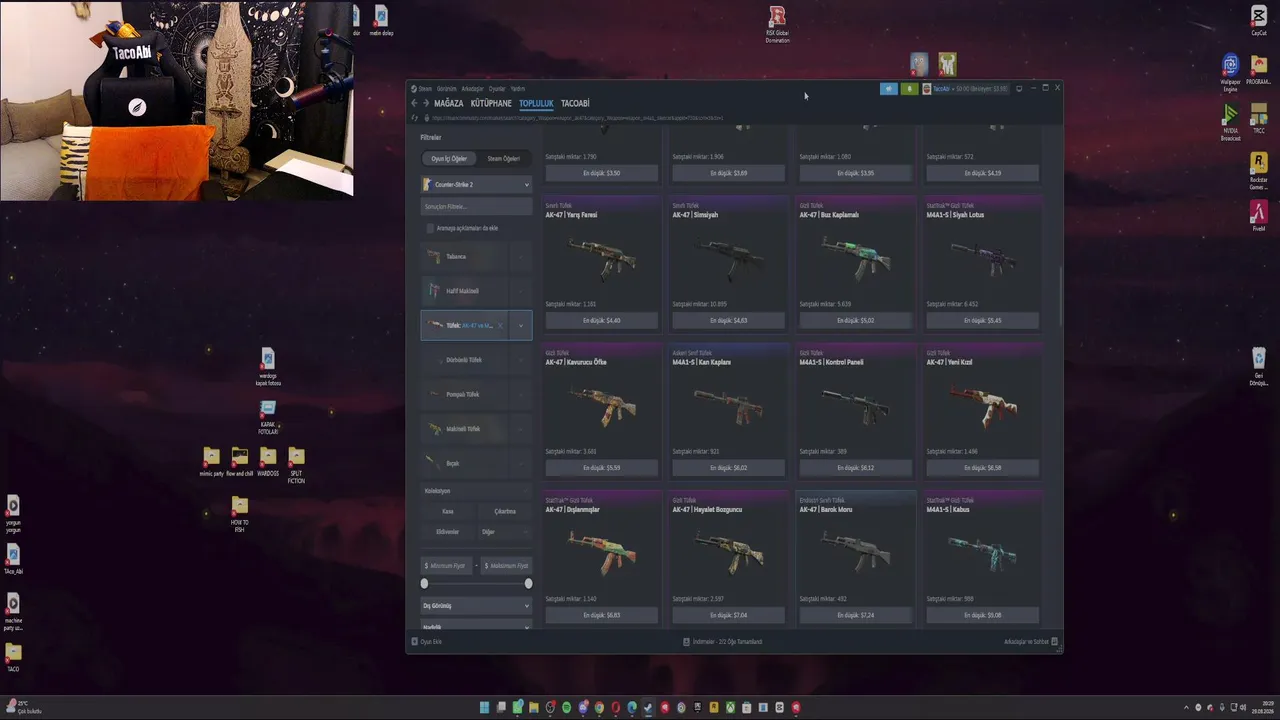Open the Recycle Bin on desktop
This screenshot has height=720, width=1280.
coord(1259,365)
